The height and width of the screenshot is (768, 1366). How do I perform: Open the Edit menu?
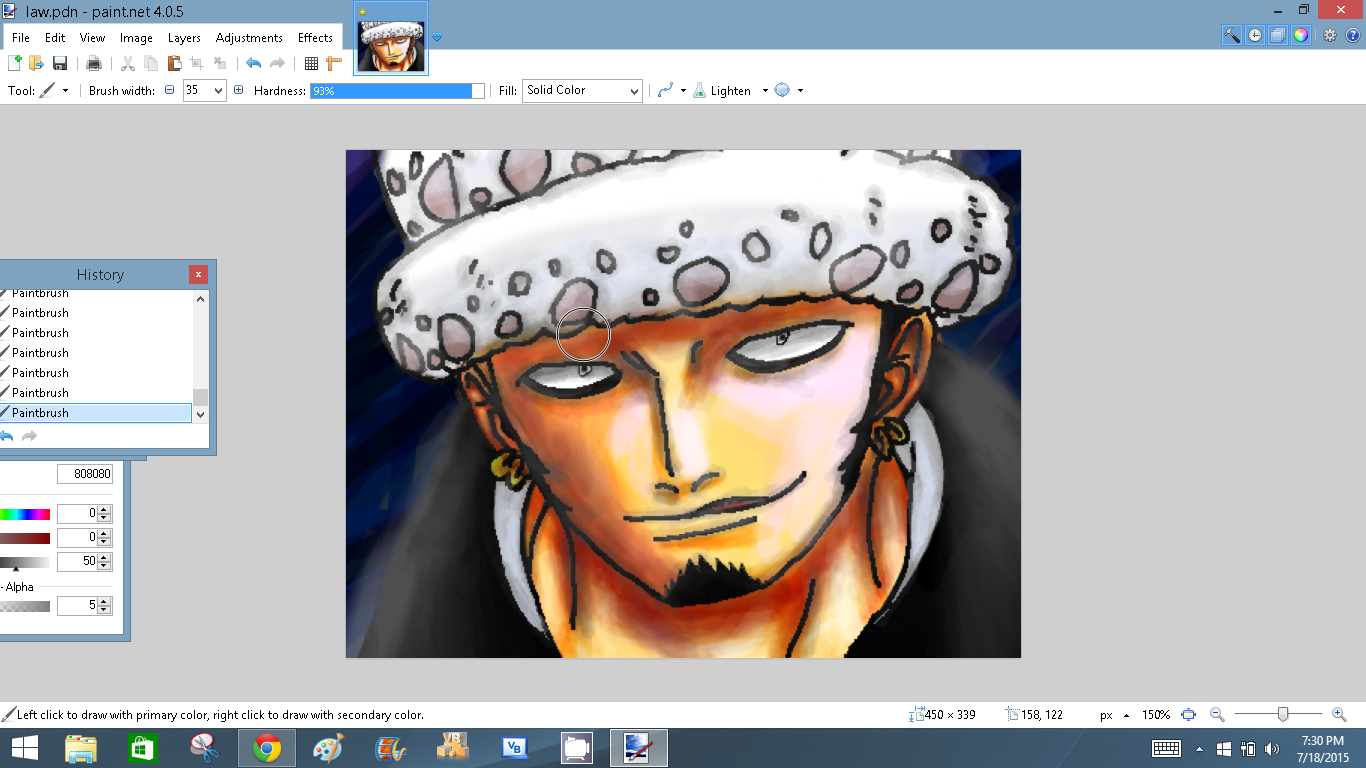[x=55, y=38]
